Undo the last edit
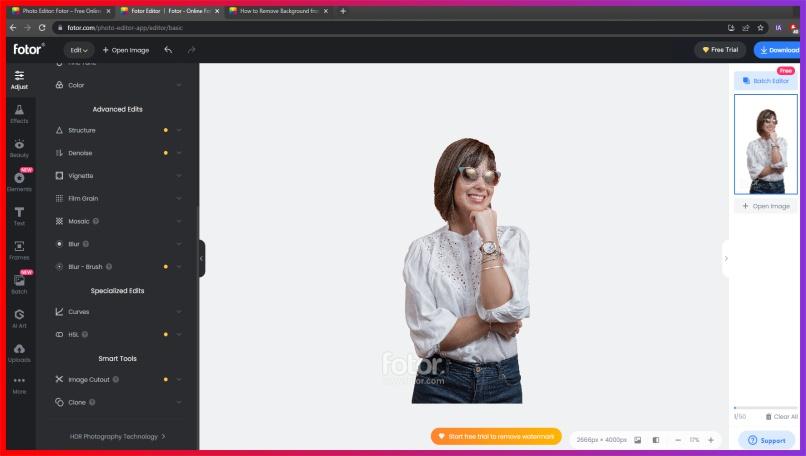This screenshot has height=456, width=806. click(168, 50)
